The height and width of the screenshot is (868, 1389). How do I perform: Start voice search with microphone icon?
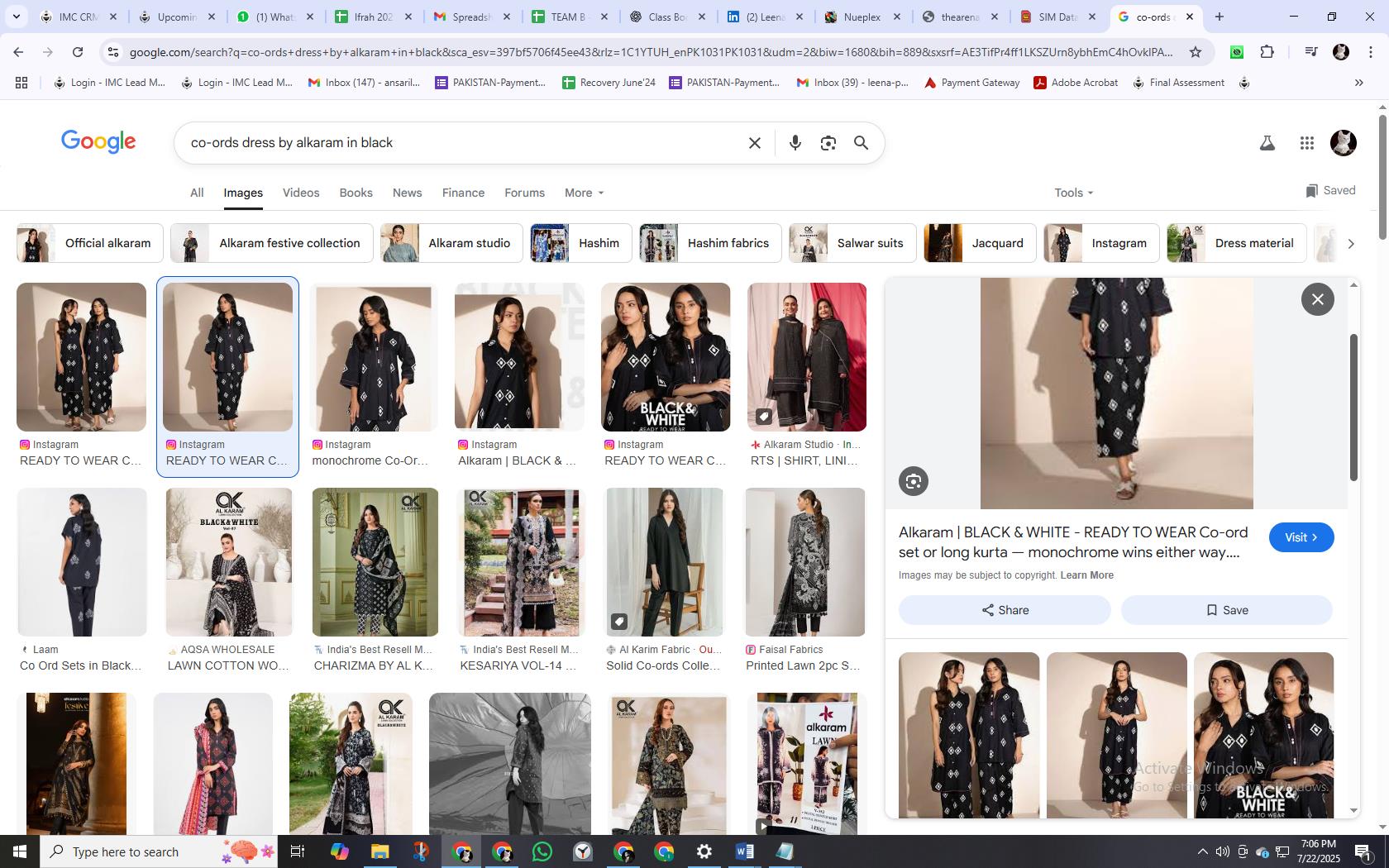coord(795,143)
